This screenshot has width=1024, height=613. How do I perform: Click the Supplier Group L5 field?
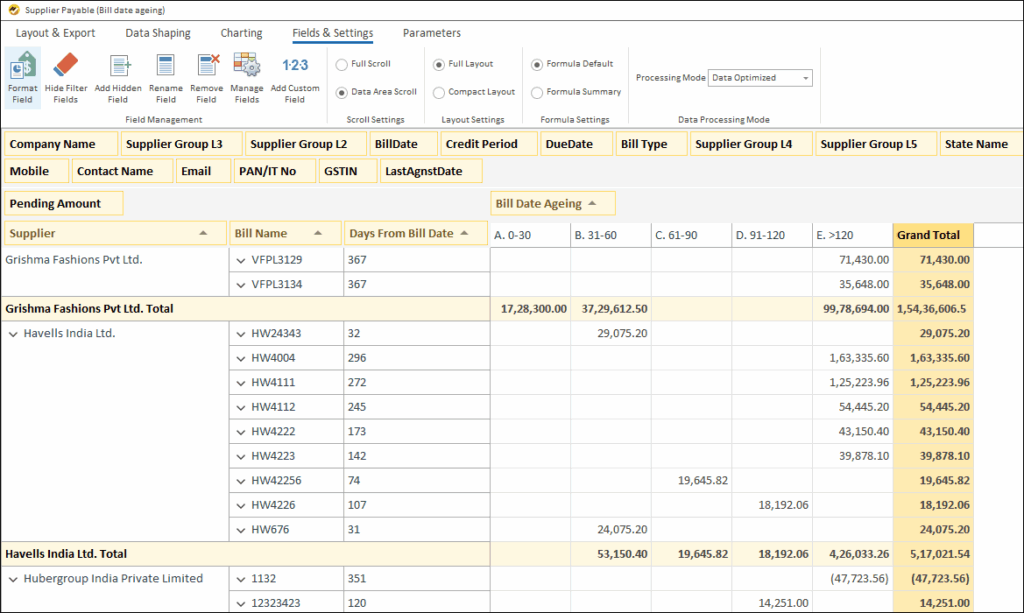(x=876, y=144)
